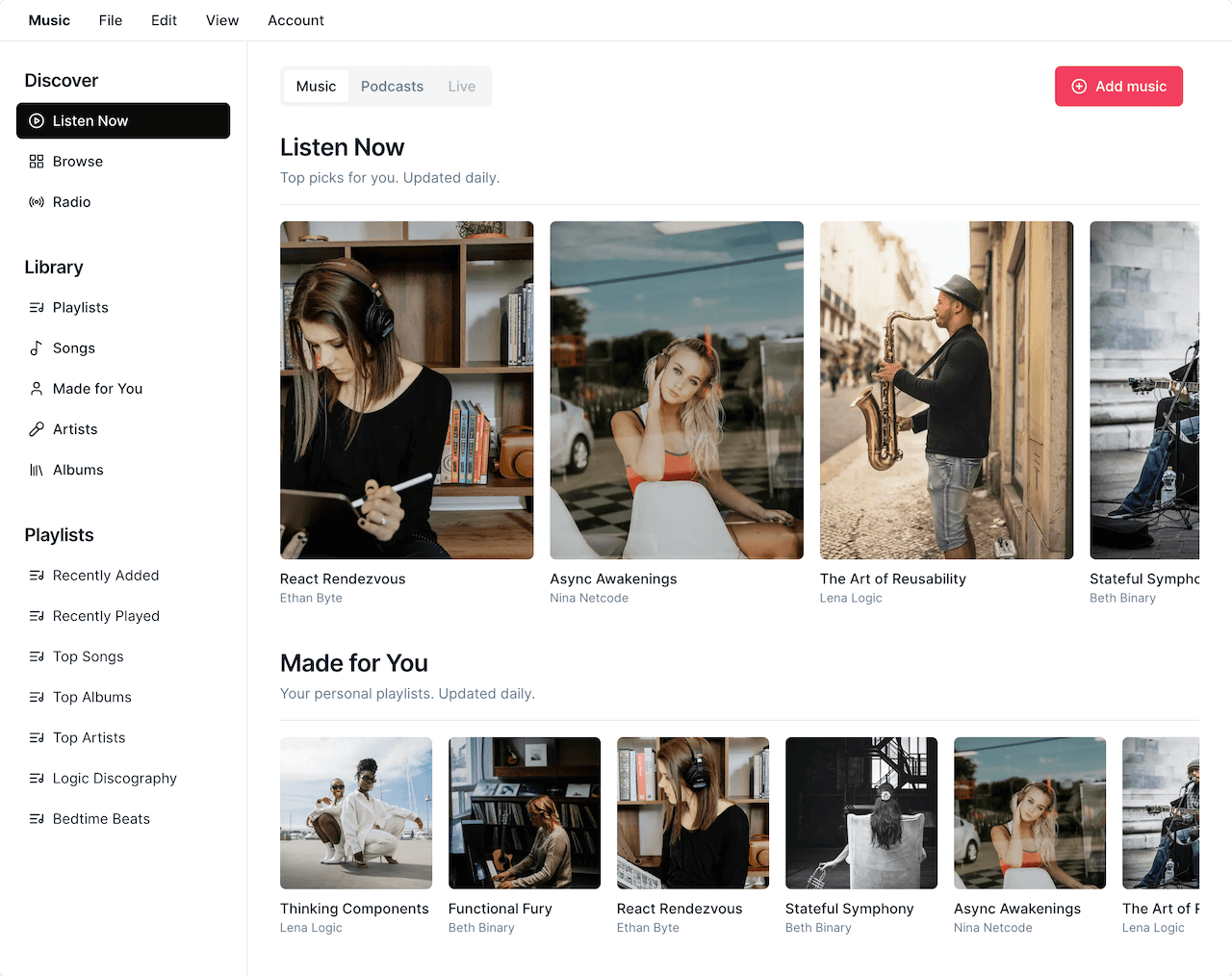
Task: Open The Art of Reusability saxophone cover
Action: tap(946, 390)
